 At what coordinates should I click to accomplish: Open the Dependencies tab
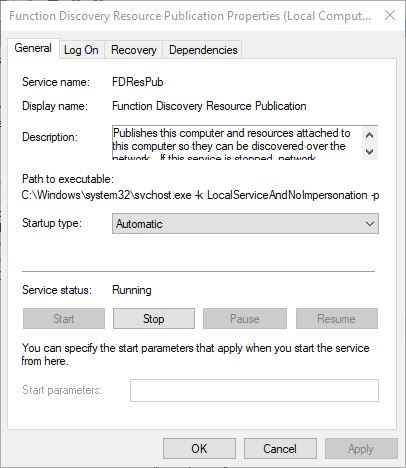pos(203,50)
